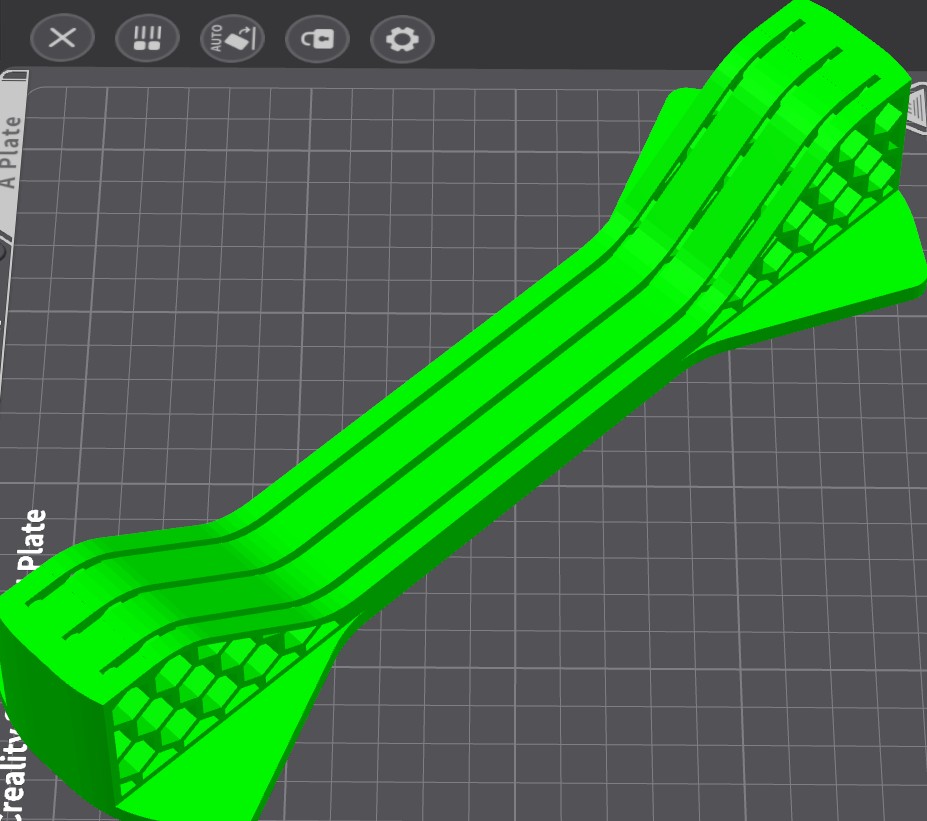Open plate settings gear icon

[403, 38]
